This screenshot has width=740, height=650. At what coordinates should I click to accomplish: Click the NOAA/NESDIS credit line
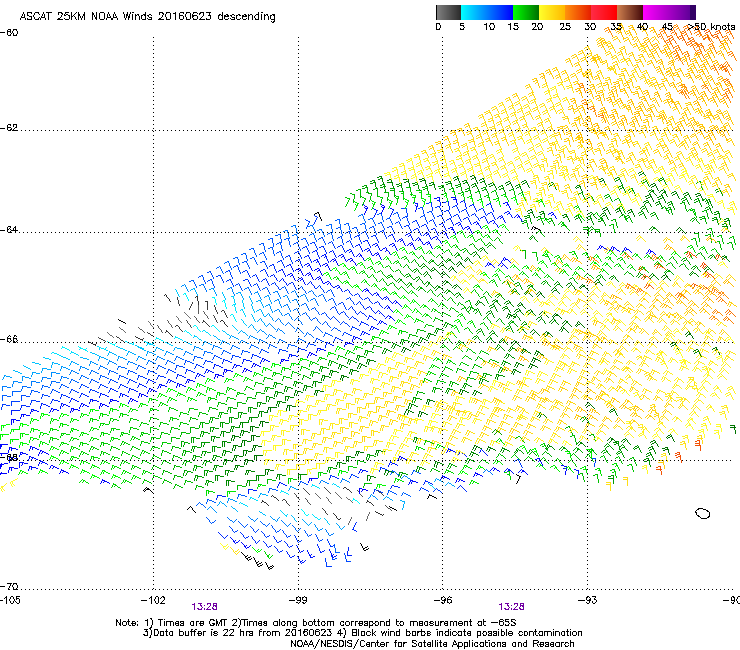click(432, 644)
